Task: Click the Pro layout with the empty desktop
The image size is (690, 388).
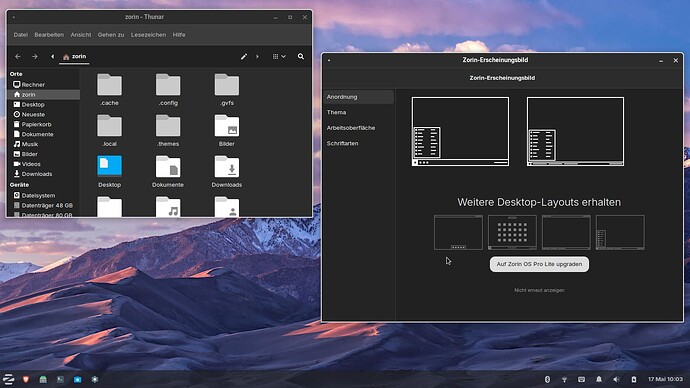Action: coord(566,233)
